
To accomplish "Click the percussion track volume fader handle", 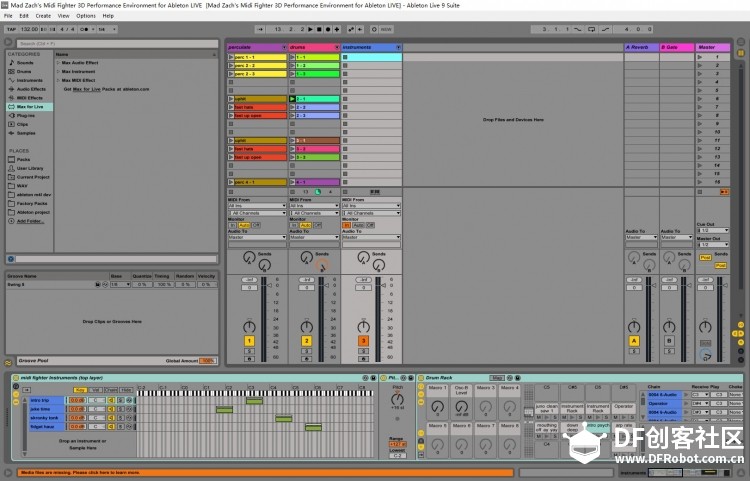I will click(269, 285).
